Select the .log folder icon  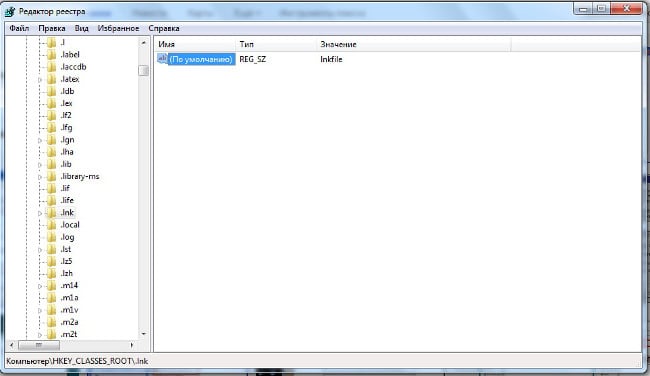pyautogui.click(x=51, y=237)
